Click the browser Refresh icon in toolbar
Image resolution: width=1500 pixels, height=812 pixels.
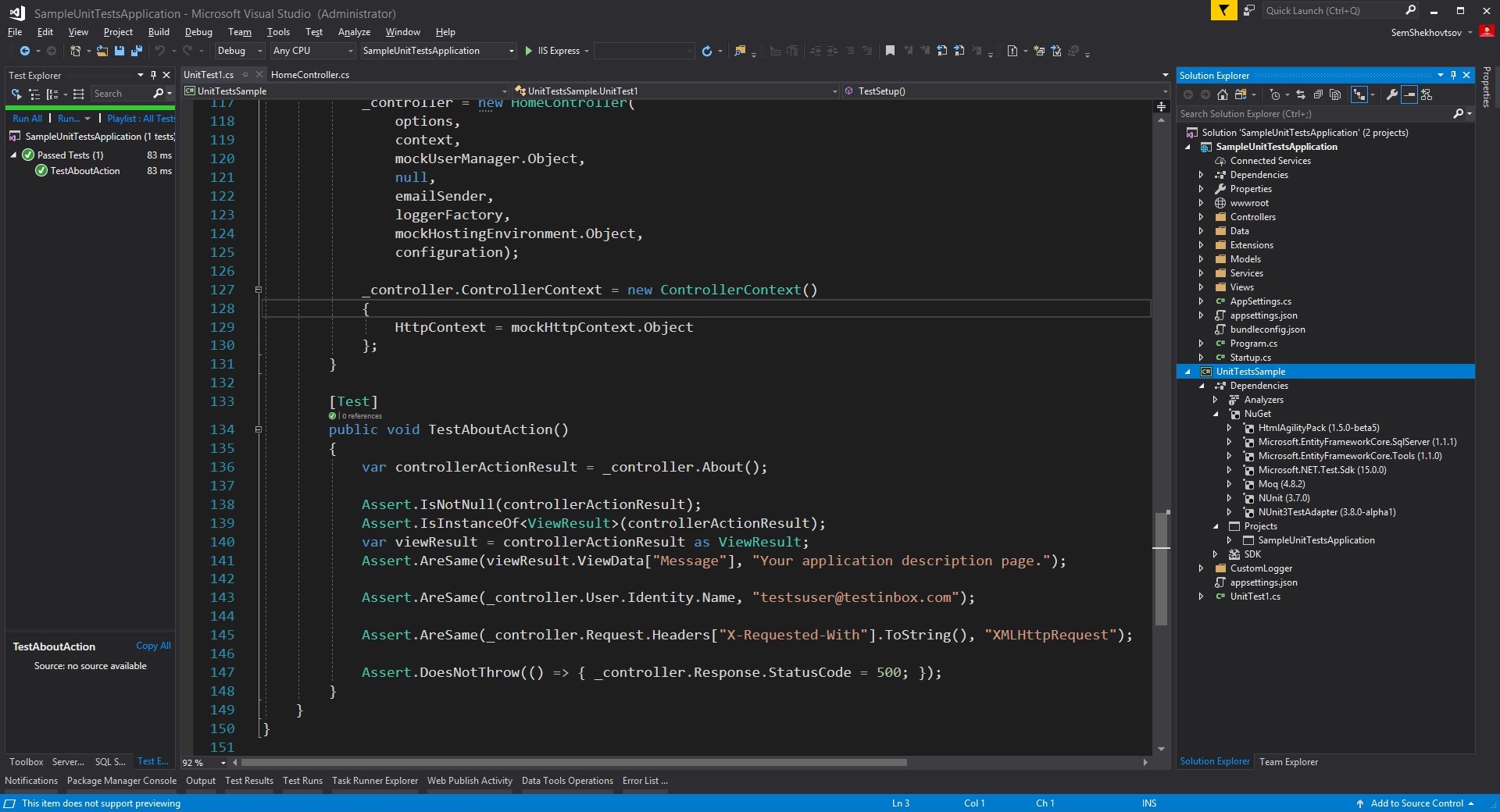point(707,51)
